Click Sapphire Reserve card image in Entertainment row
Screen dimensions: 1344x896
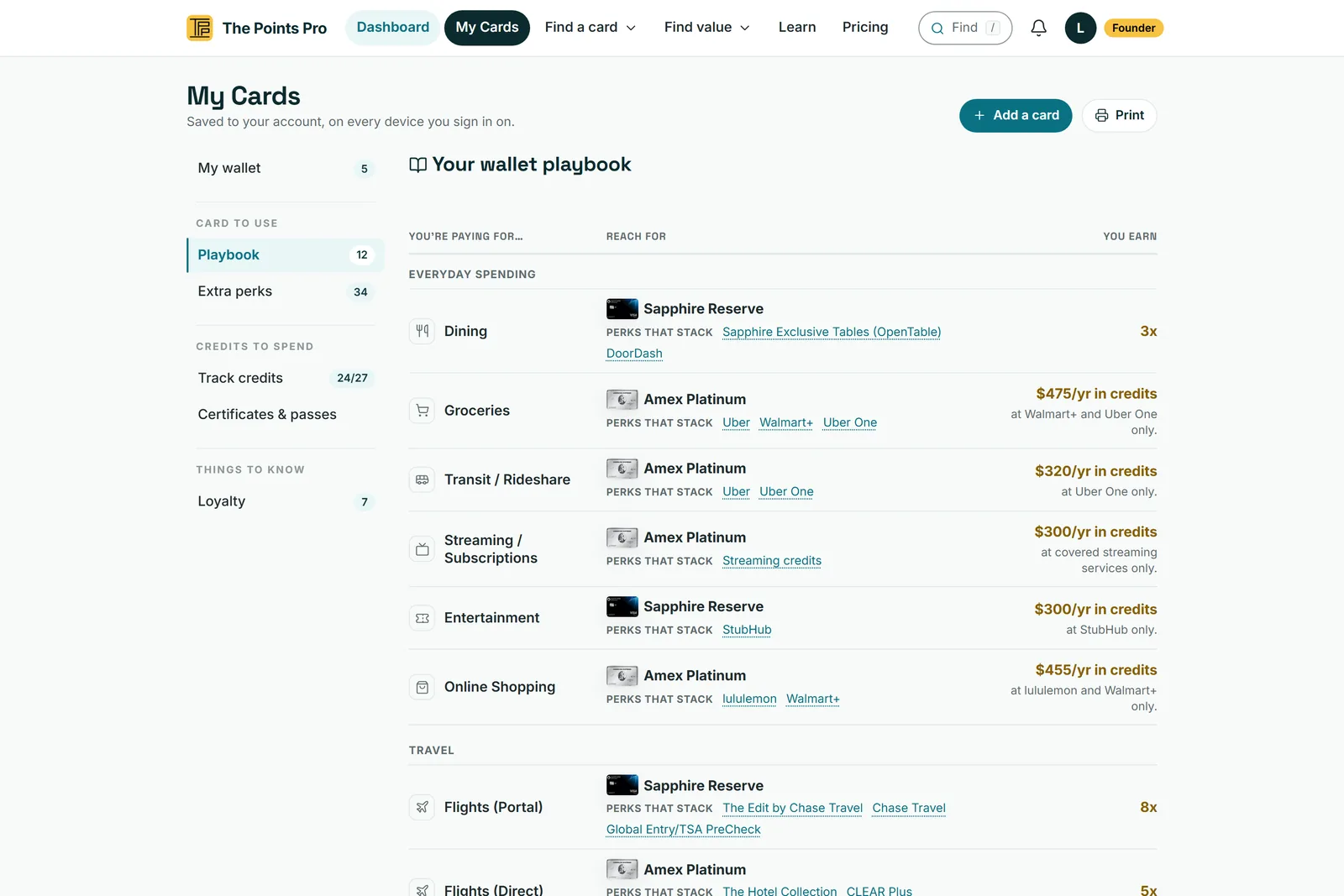622,606
